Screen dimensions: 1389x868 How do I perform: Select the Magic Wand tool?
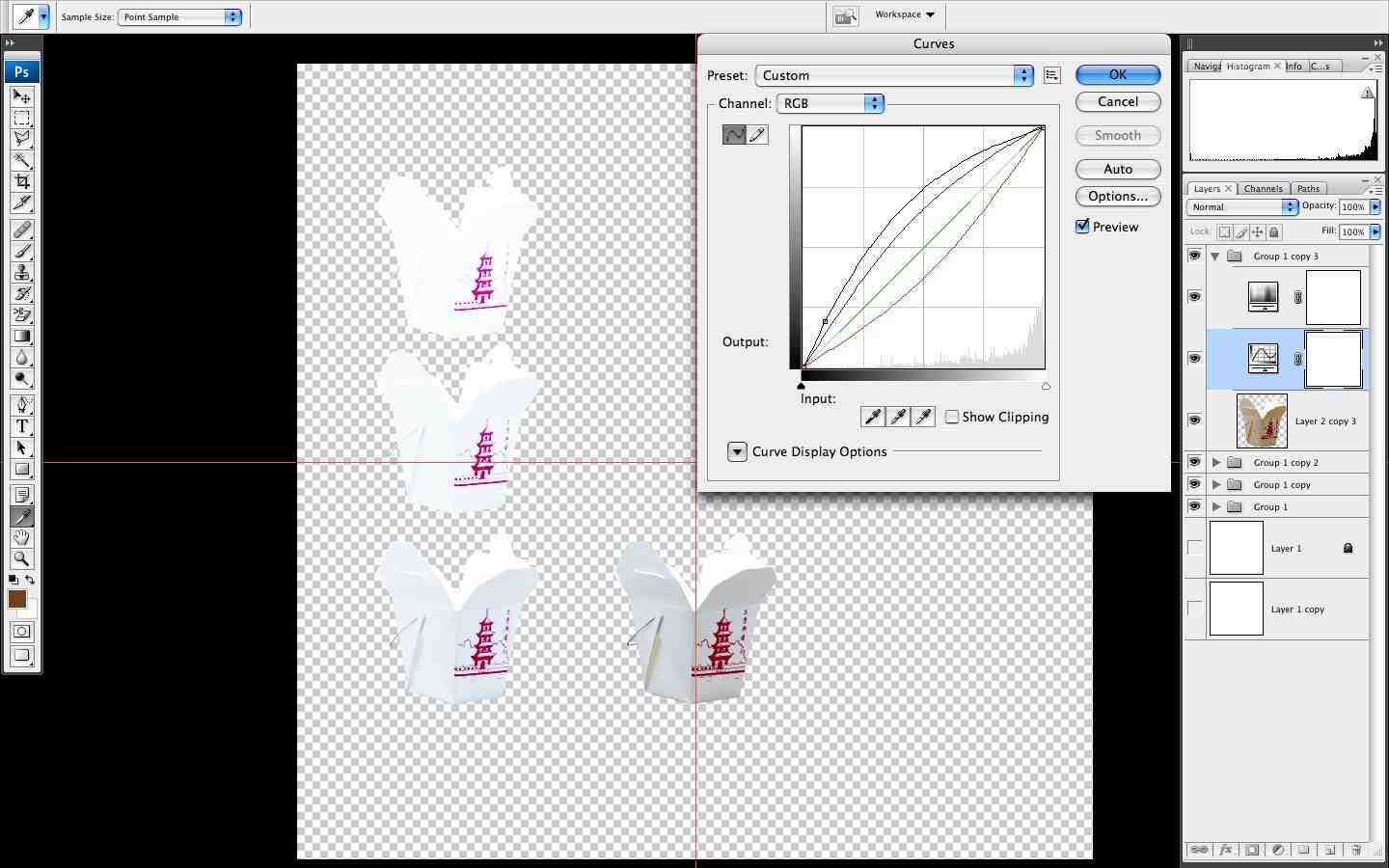click(21, 160)
